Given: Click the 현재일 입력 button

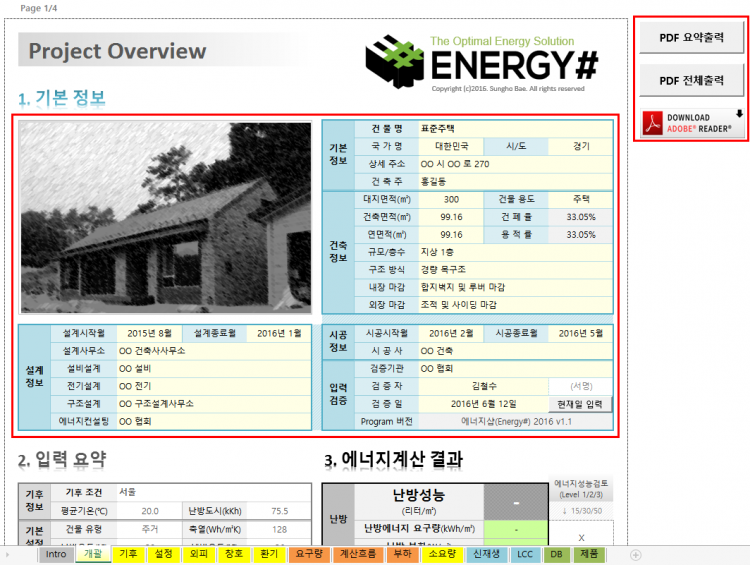Looking at the screenshot, I should 580,404.
